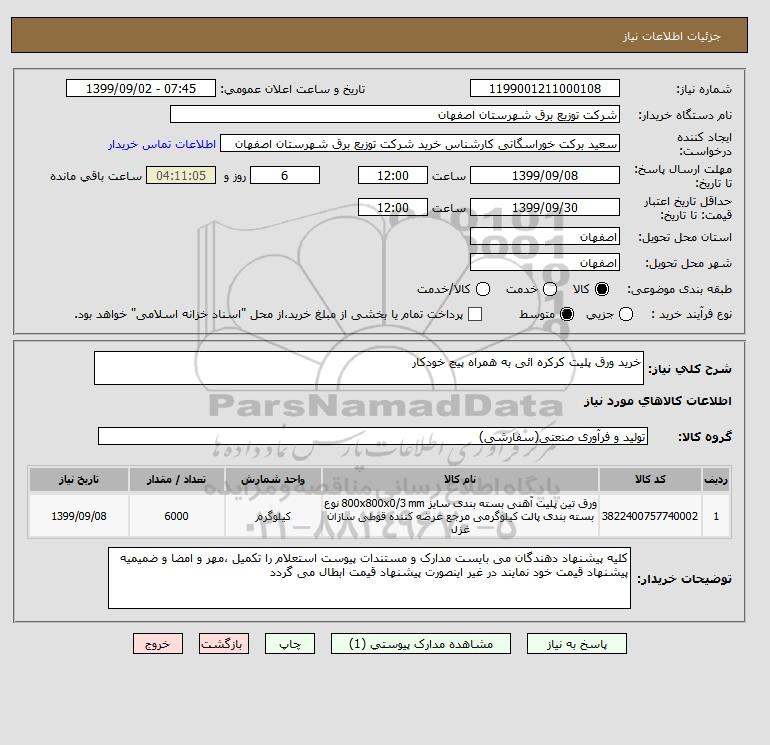Click the delivery province اصفهان field
The width and height of the screenshot is (770, 745).
pyautogui.click(x=545, y=237)
